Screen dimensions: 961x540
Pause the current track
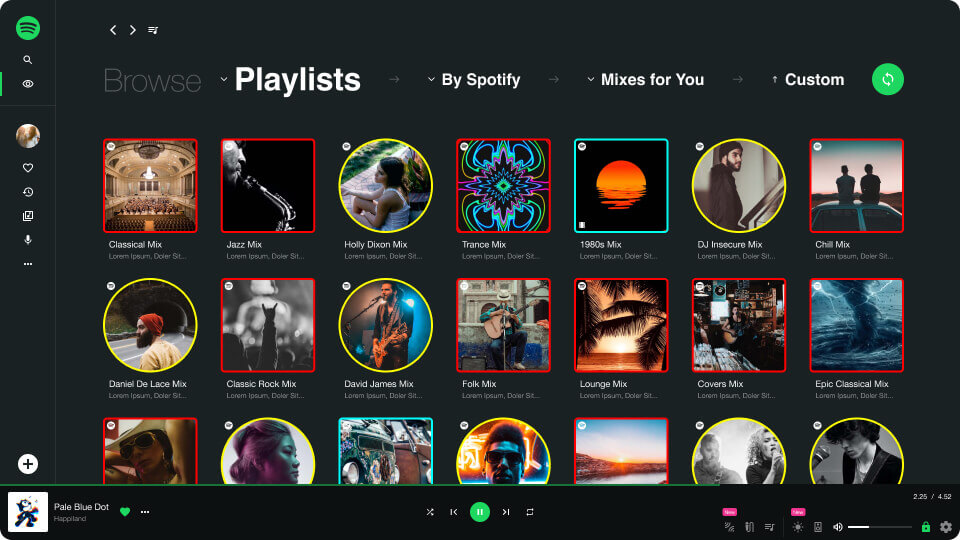coord(480,512)
